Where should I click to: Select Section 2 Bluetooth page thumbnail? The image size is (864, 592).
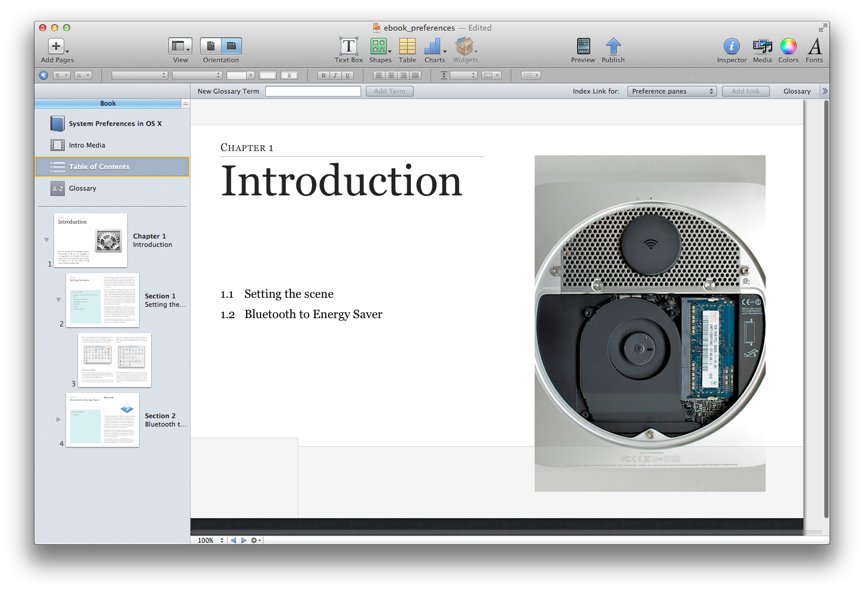click(102, 420)
